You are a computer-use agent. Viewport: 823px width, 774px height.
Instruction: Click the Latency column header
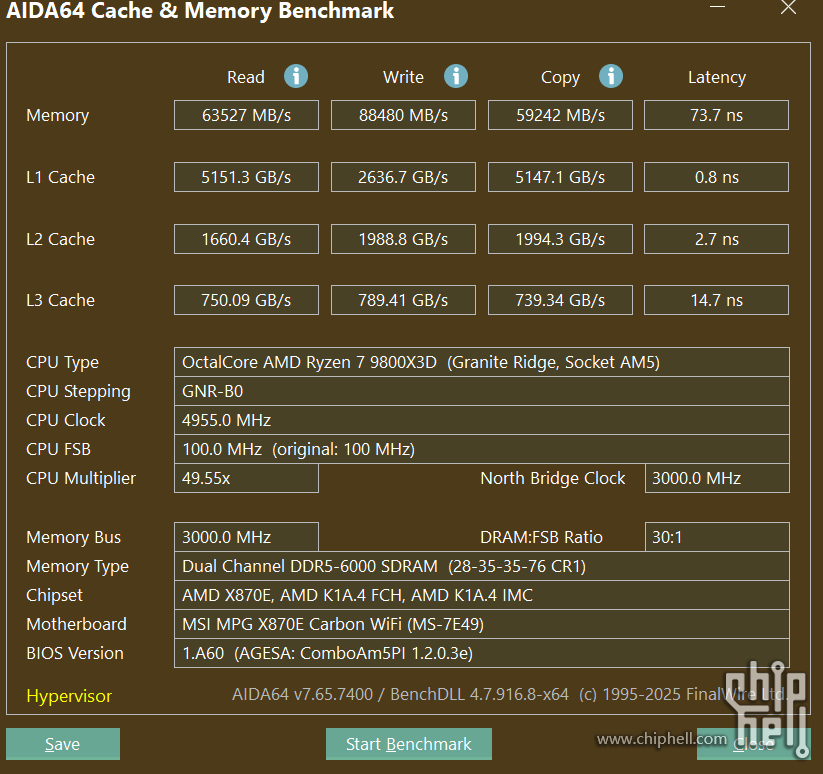pyautogui.click(x=716, y=77)
